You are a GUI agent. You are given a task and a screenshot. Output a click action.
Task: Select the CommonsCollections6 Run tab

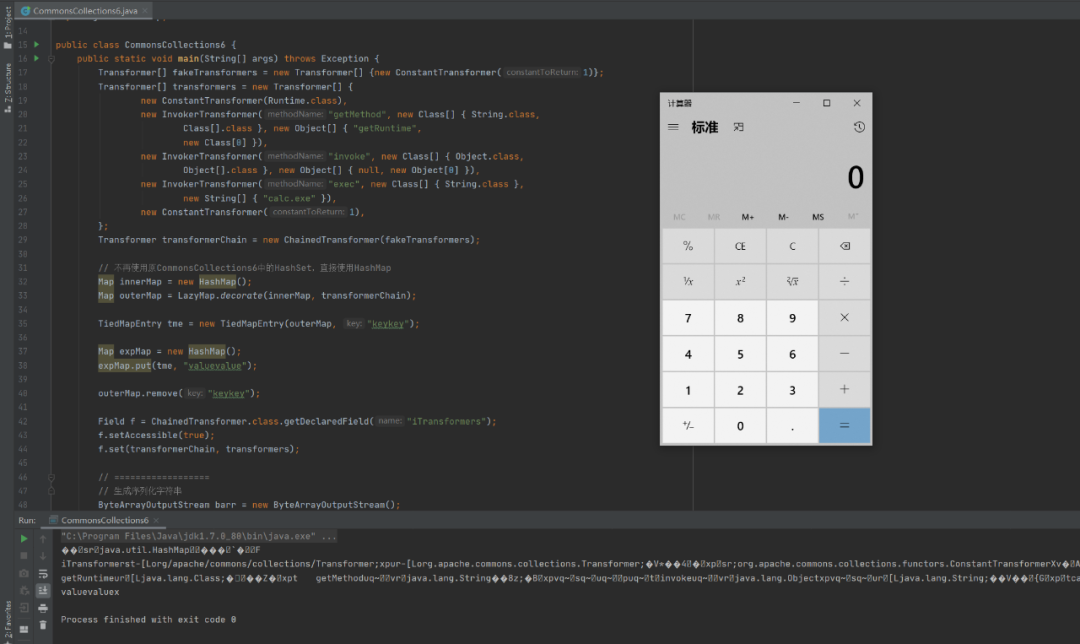(x=104, y=520)
